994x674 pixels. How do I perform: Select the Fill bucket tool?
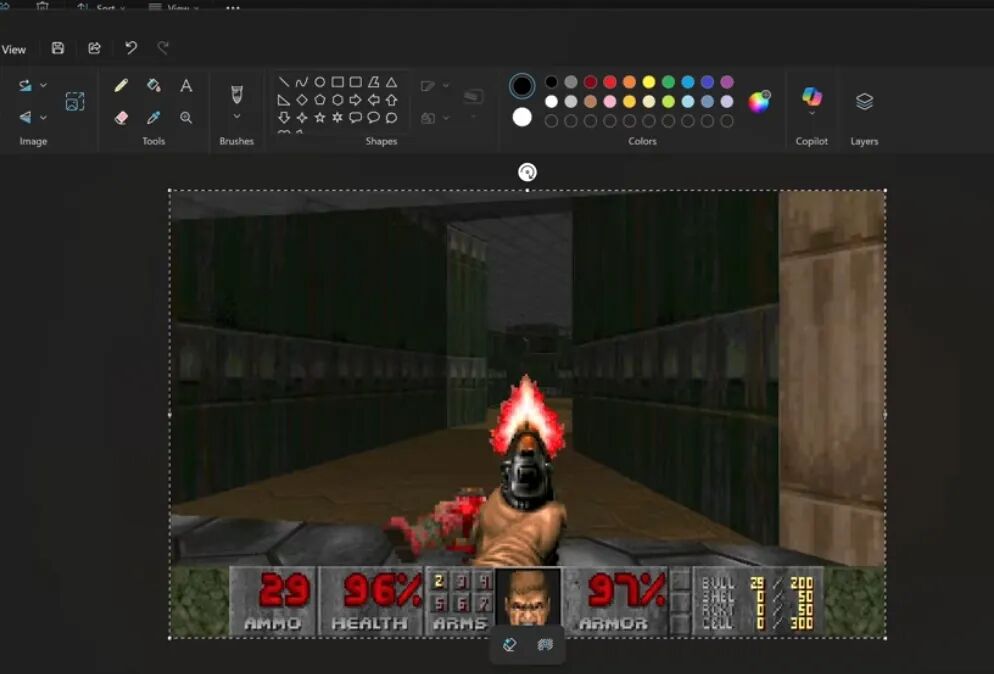(153, 85)
